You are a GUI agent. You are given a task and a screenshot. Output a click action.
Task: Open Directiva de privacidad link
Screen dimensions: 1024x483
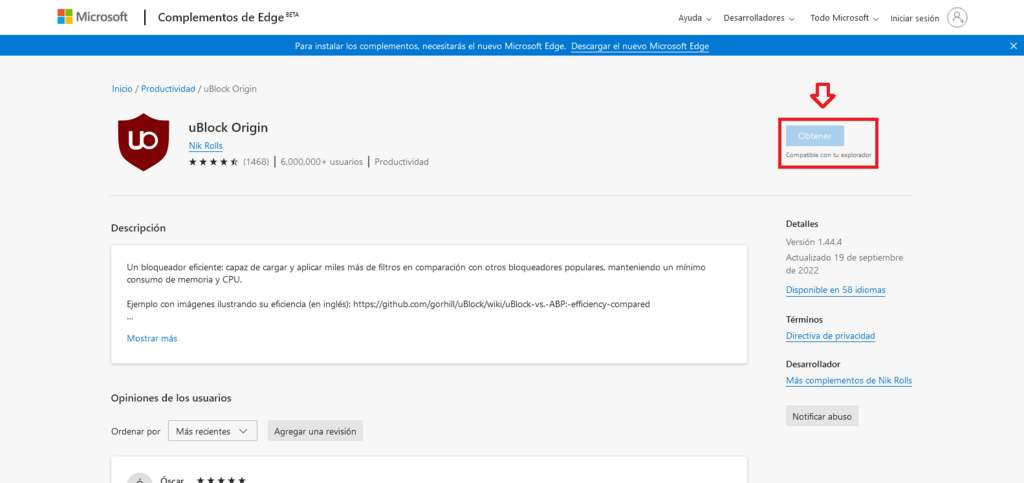click(x=831, y=335)
